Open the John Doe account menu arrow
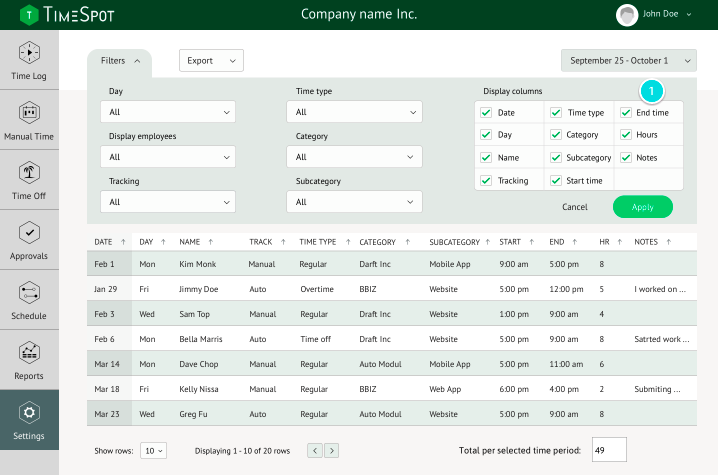This screenshot has width=718, height=475. [689, 15]
